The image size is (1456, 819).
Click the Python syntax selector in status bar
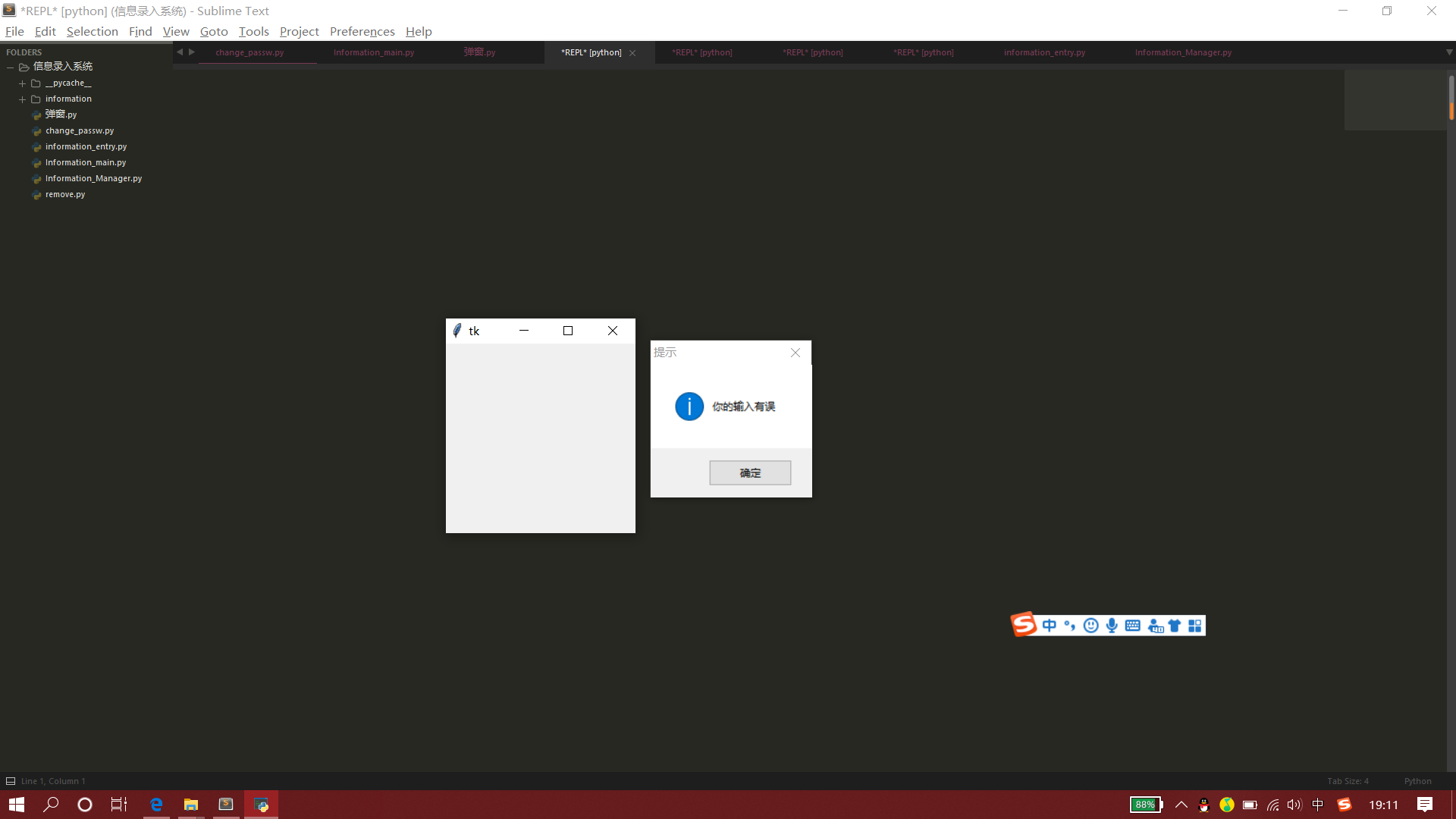click(x=1417, y=781)
